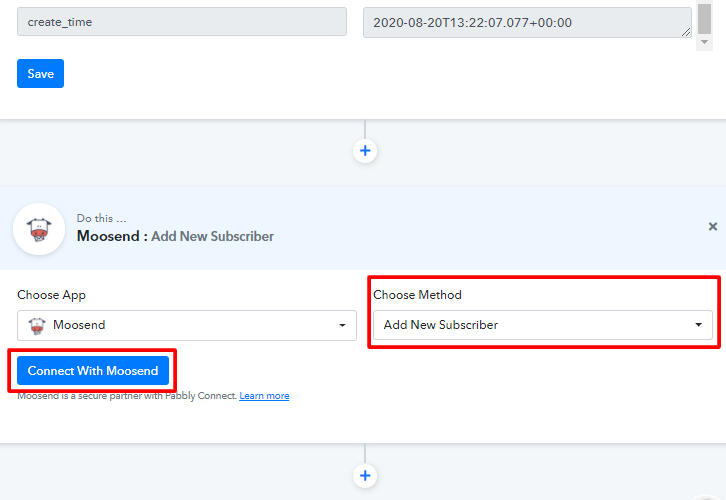726x500 pixels.
Task: Click the large Moosend cow logo
Action: tap(39, 229)
